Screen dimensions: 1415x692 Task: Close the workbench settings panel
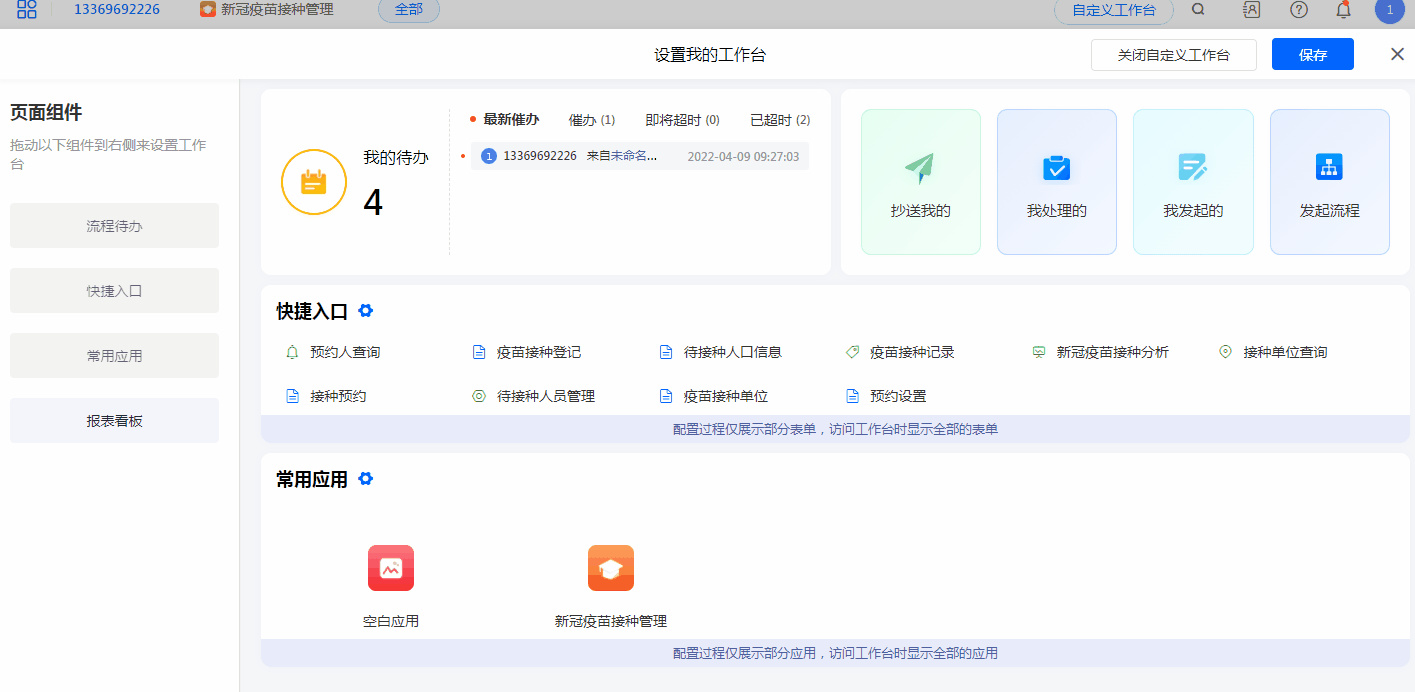pos(1397,54)
